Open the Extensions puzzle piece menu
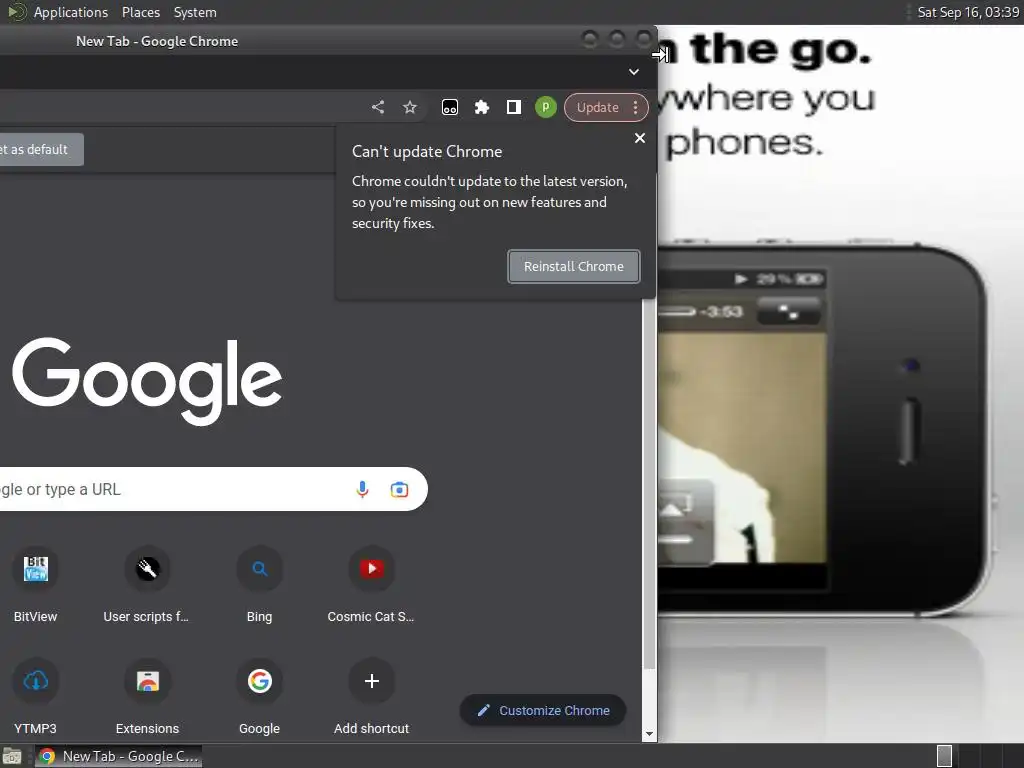Image resolution: width=1024 pixels, height=768 pixels. [482, 107]
